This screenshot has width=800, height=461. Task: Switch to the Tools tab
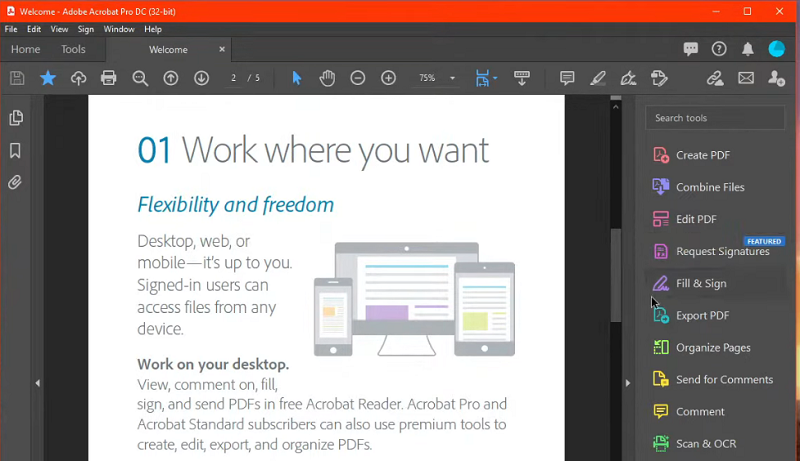pyautogui.click(x=73, y=49)
